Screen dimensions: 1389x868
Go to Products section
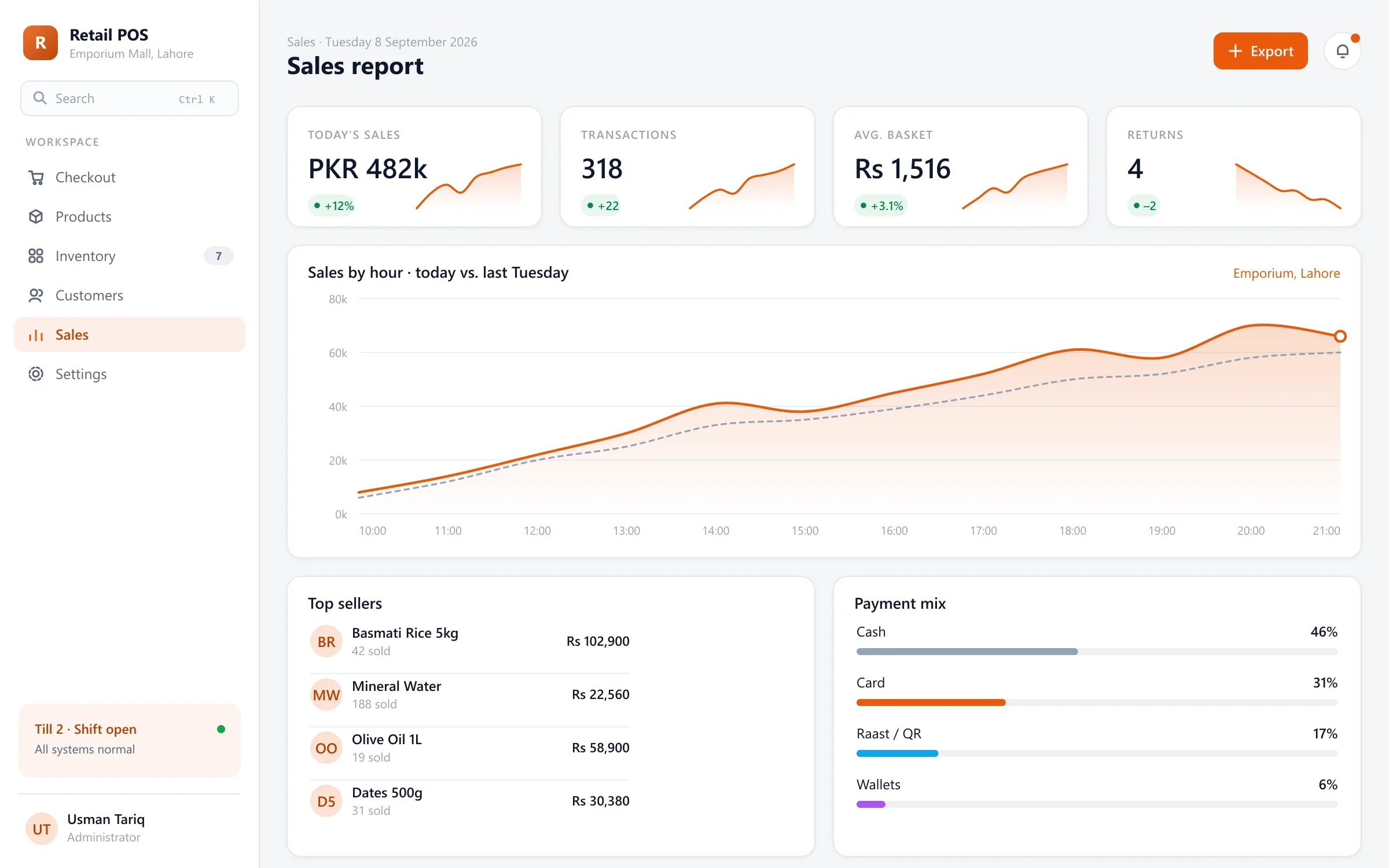pos(130,217)
